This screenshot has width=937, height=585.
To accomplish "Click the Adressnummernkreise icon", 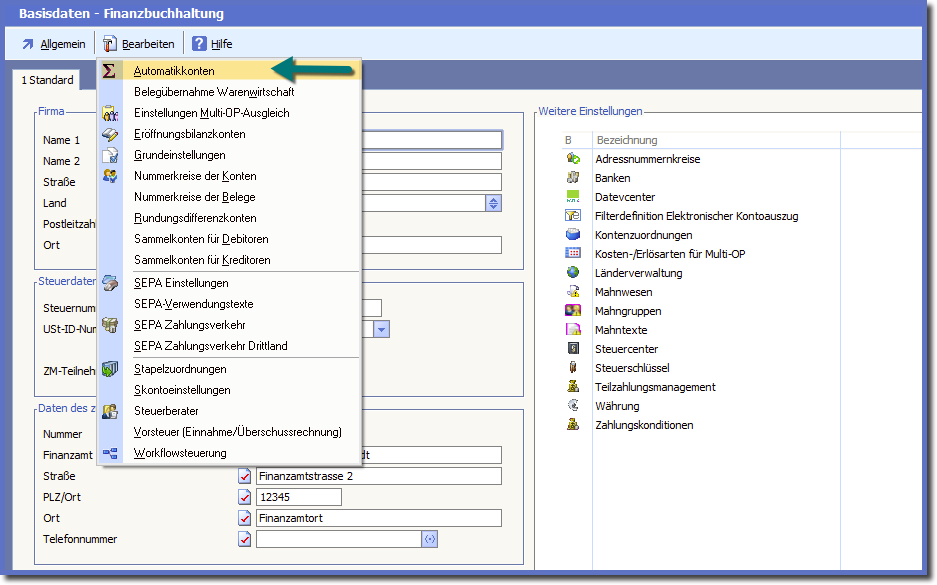I will 573,159.
